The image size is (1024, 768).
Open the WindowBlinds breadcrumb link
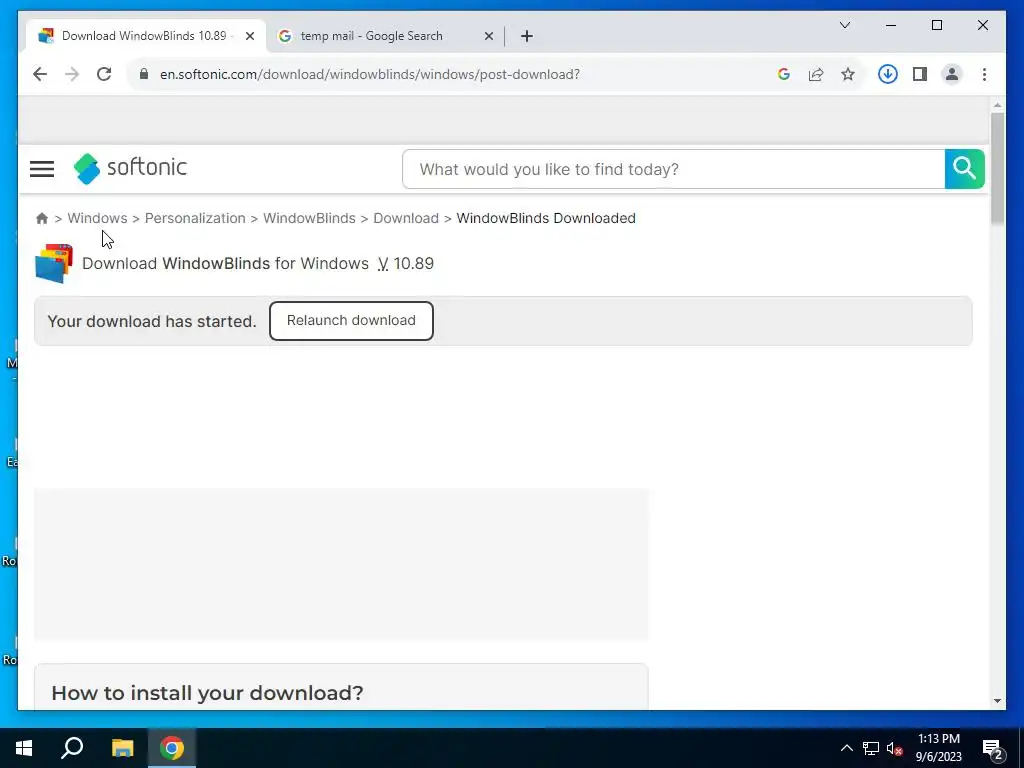(x=310, y=218)
